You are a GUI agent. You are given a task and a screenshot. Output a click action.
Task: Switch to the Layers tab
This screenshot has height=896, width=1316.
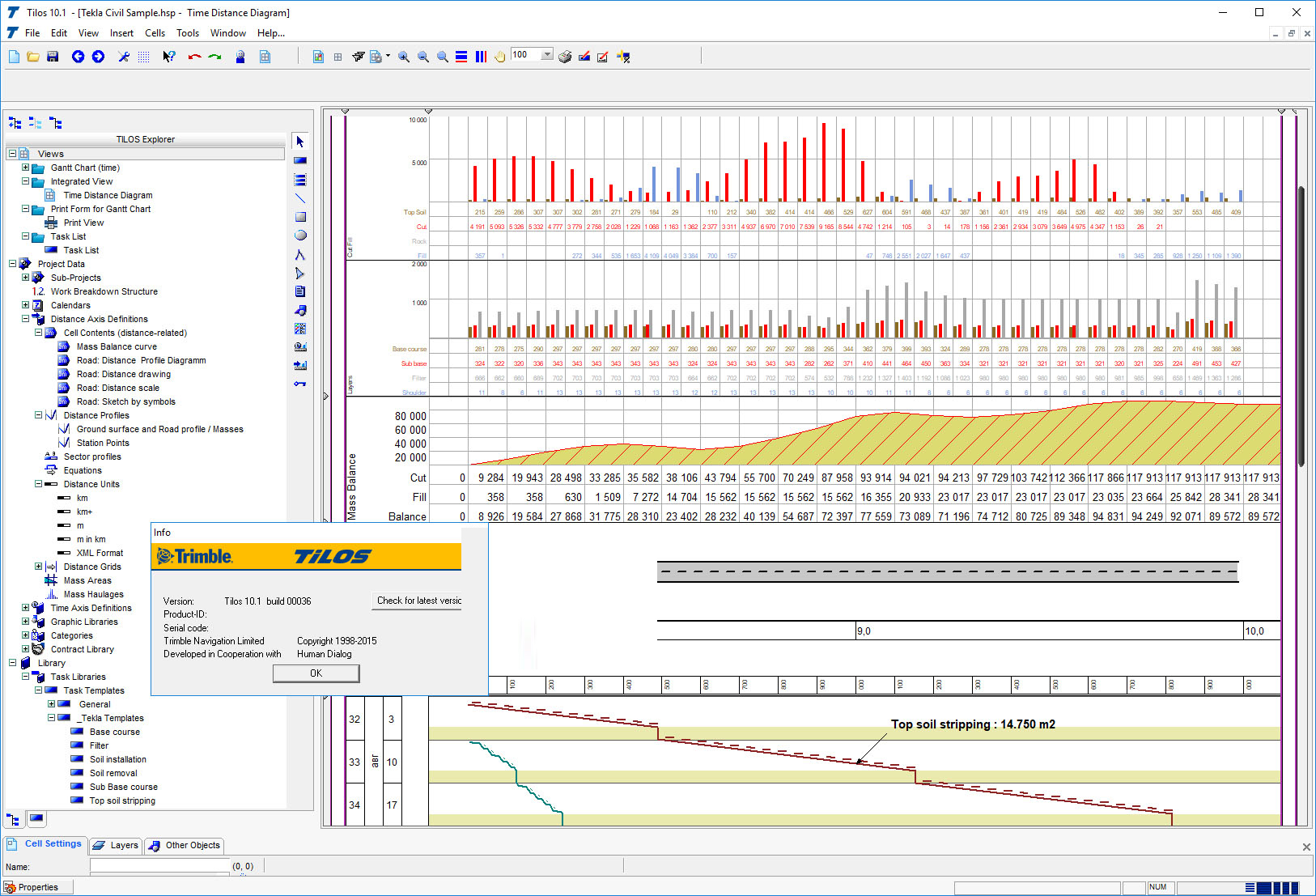(116, 845)
